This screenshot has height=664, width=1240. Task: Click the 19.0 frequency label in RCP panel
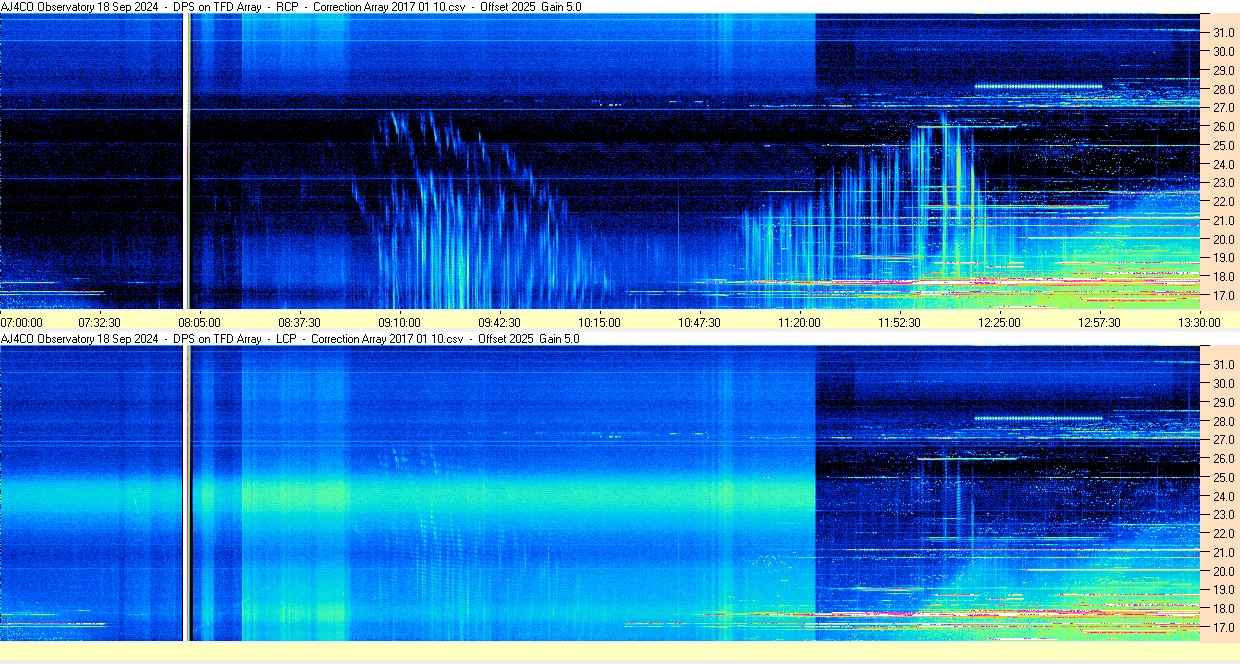coord(1223,259)
